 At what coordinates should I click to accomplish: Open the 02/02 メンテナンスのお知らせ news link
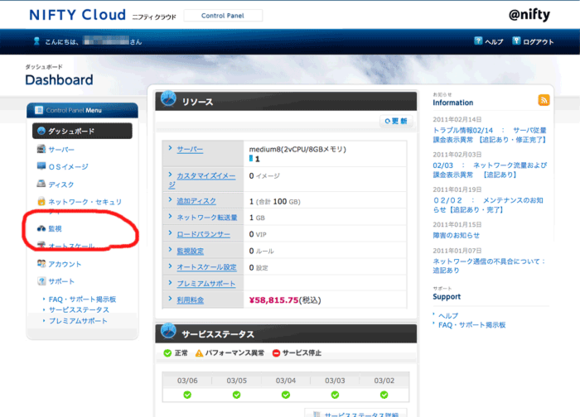(x=488, y=205)
